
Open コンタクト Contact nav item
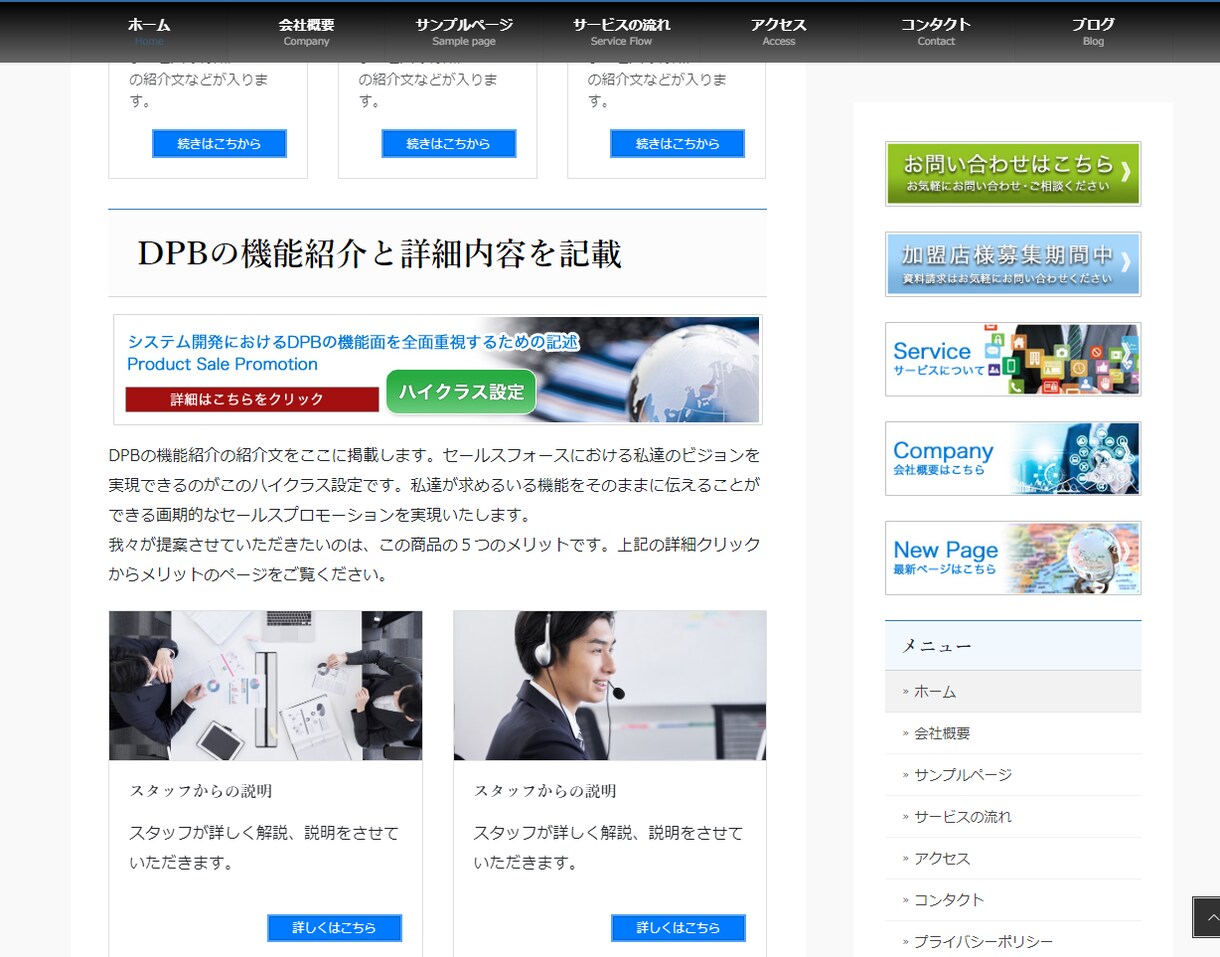pos(936,32)
